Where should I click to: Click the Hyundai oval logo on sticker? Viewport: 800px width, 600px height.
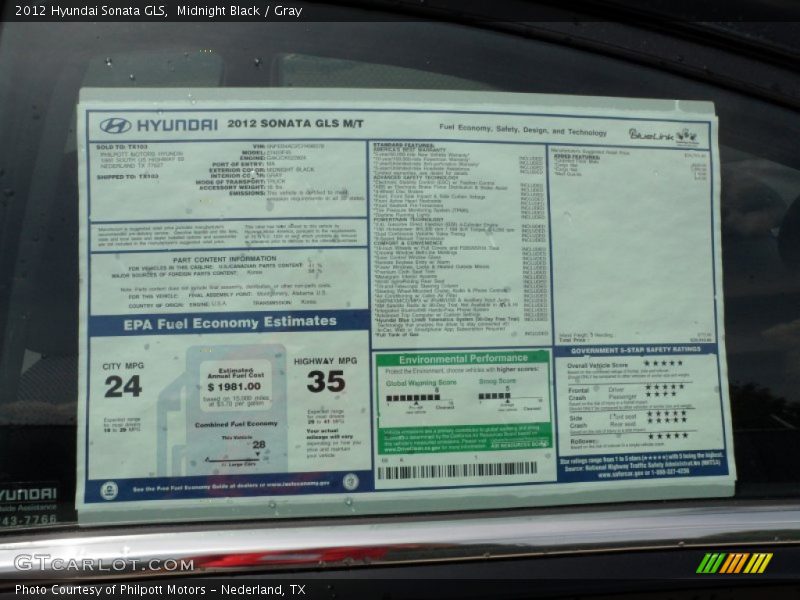(115, 125)
